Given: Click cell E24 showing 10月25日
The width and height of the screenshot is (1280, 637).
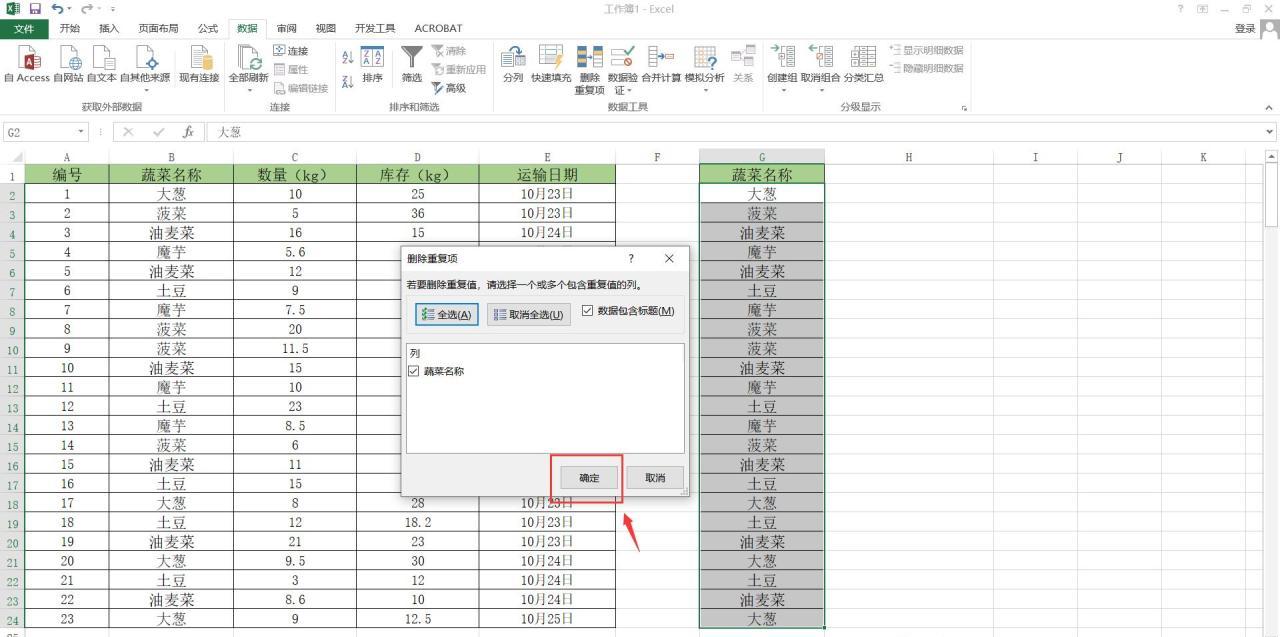Looking at the screenshot, I should (x=547, y=619).
